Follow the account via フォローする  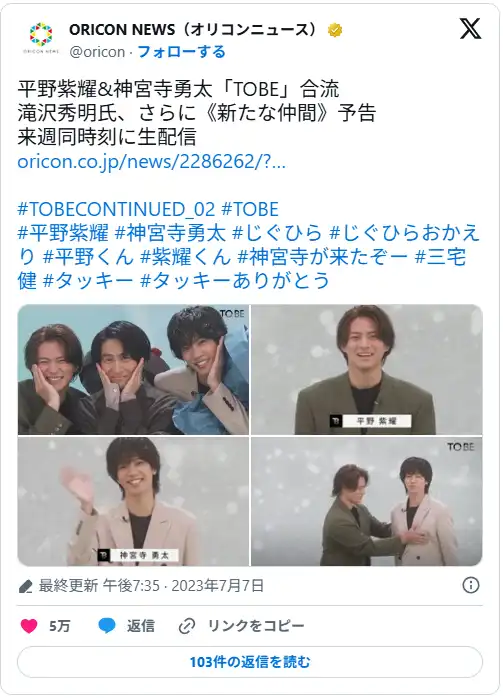181,52
